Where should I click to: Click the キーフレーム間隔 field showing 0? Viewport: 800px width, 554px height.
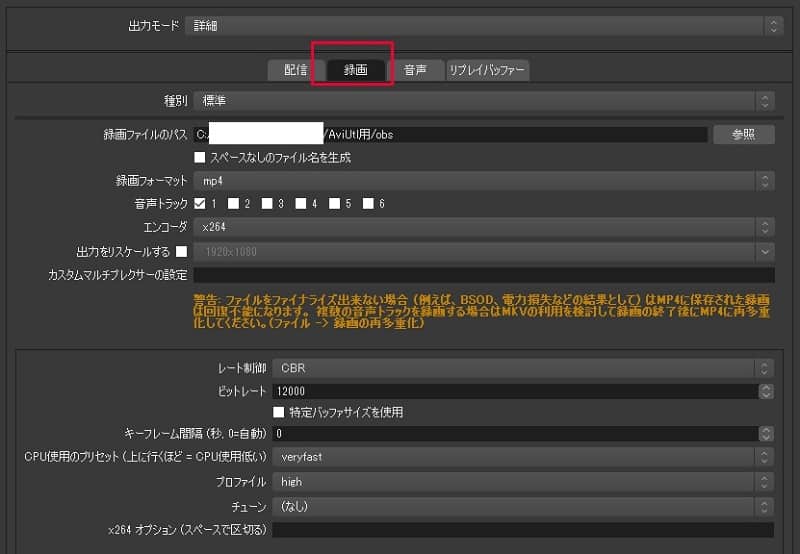point(515,434)
